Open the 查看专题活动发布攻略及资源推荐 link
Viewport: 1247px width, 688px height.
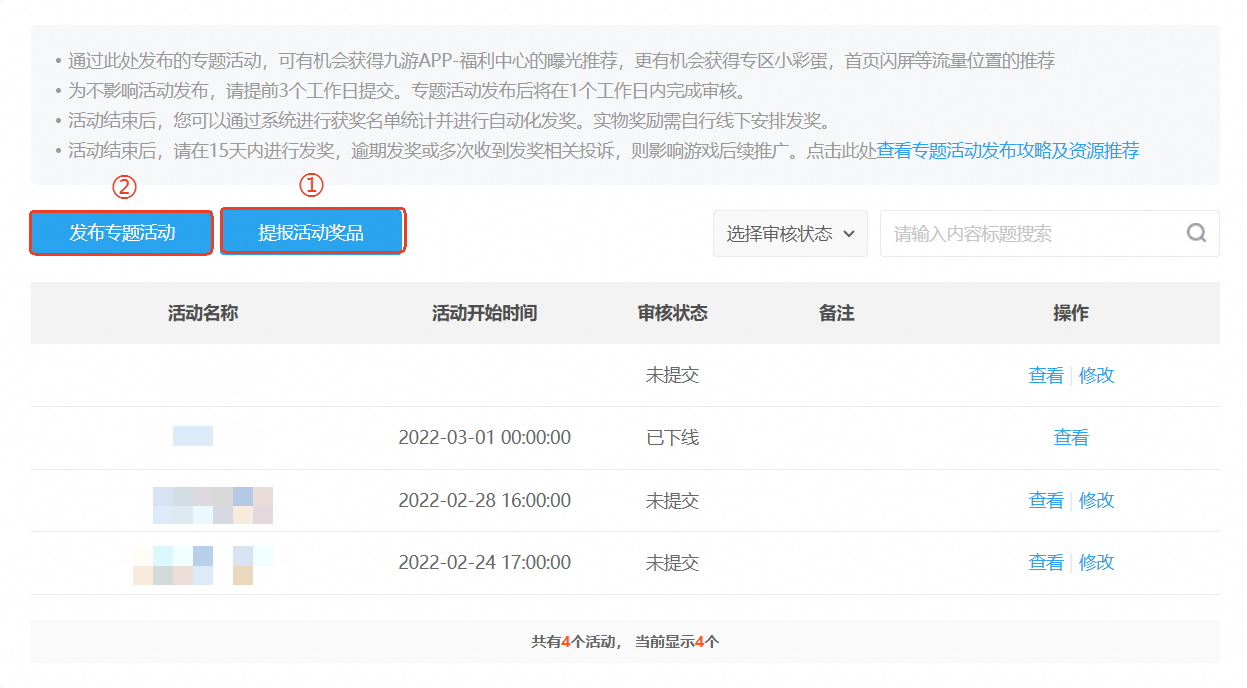pos(1008,151)
